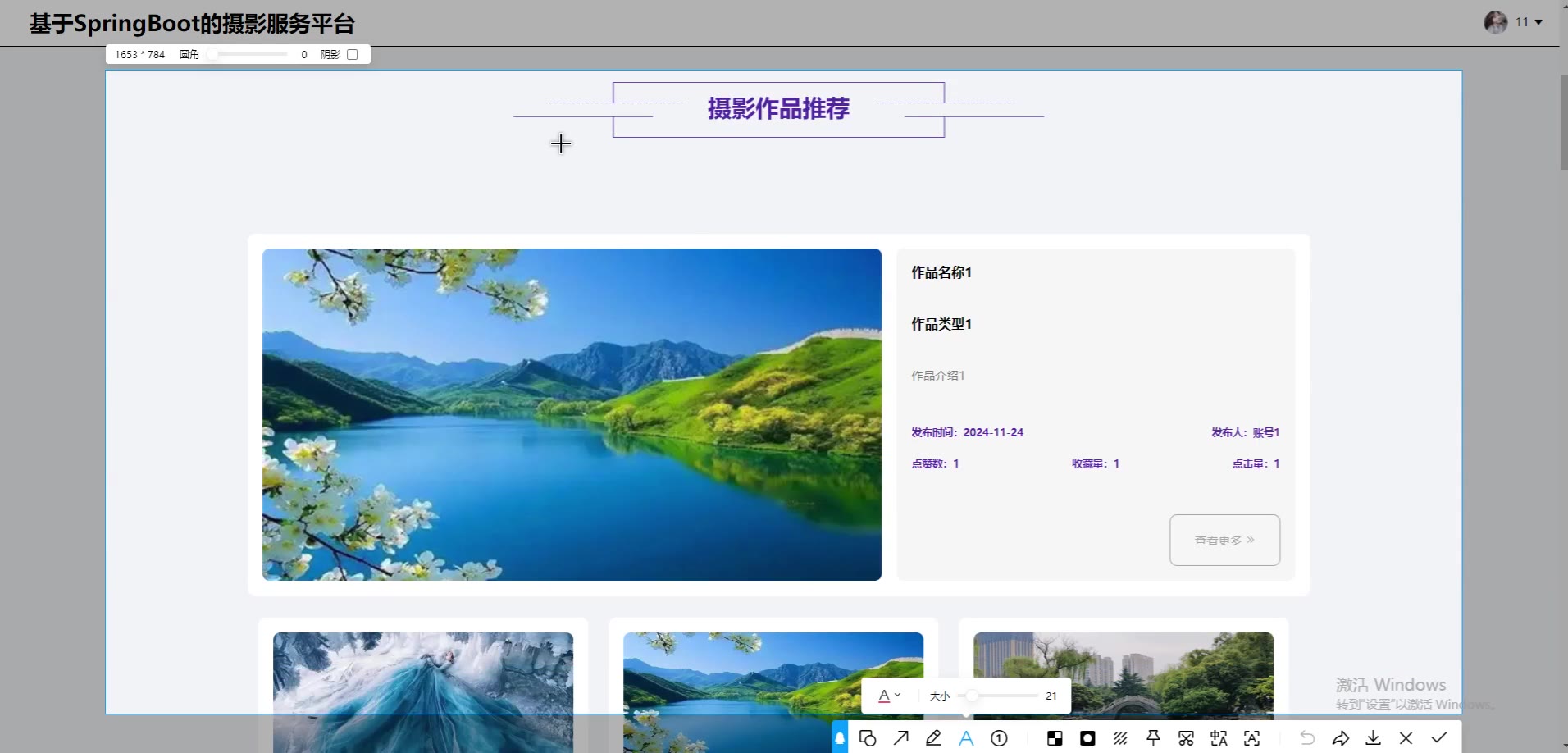The image size is (1568, 753).
Task: Click the 圆角 corner radius slider
Action: (x=248, y=55)
